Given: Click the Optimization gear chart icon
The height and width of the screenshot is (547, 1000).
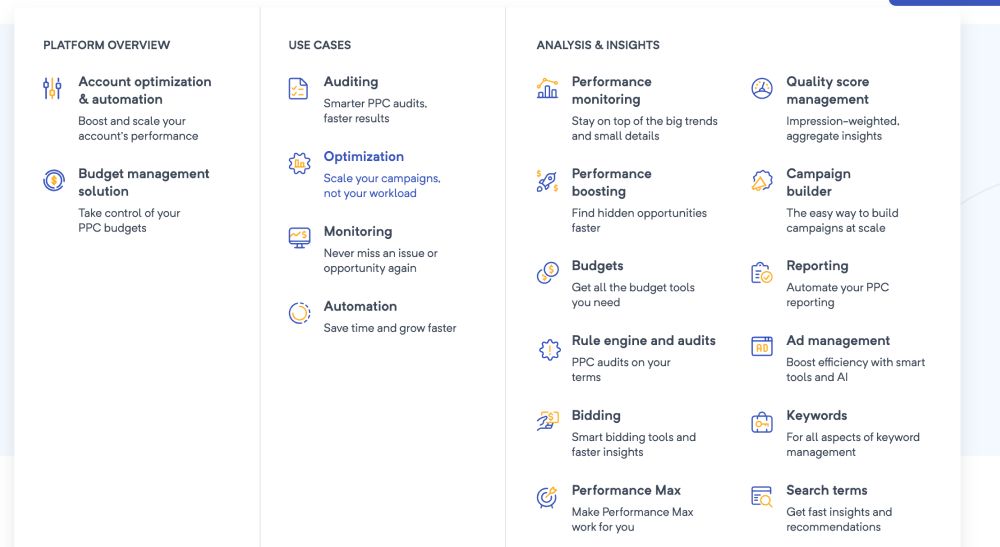Looking at the screenshot, I should [299, 164].
